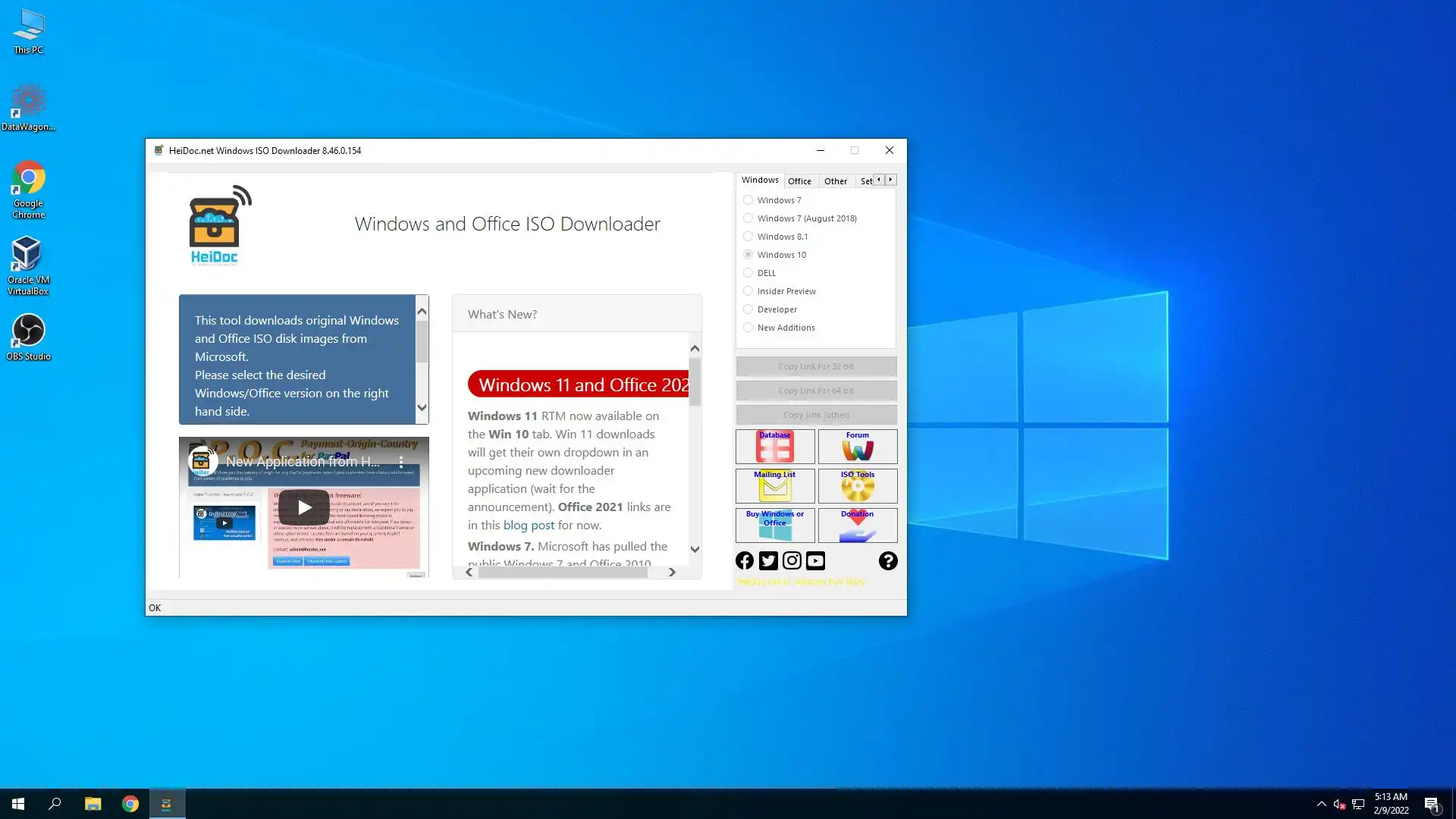Viewport: 1456px width, 819px height.
Task: Open the Instagram social icon
Action: 792,560
